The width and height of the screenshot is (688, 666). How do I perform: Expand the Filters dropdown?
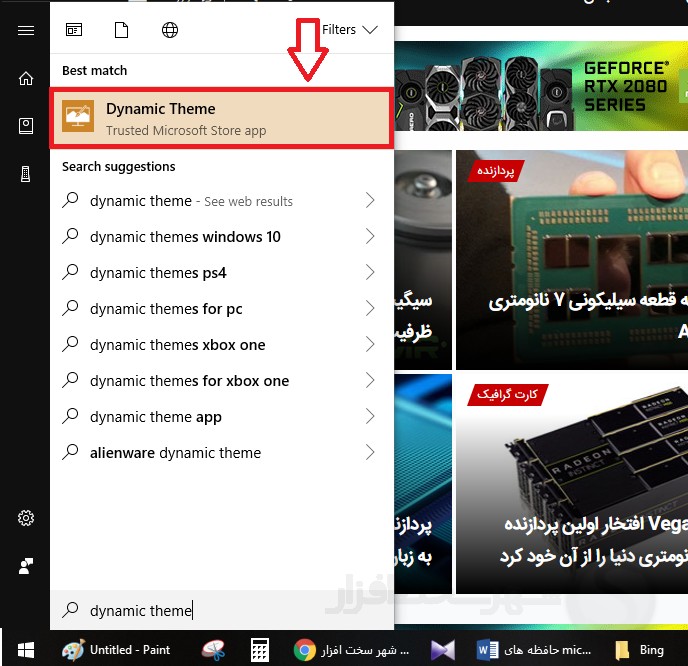(349, 30)
